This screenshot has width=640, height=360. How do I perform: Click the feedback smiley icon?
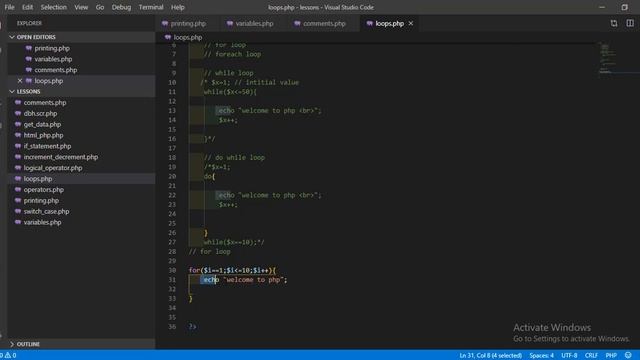point(628,356)
